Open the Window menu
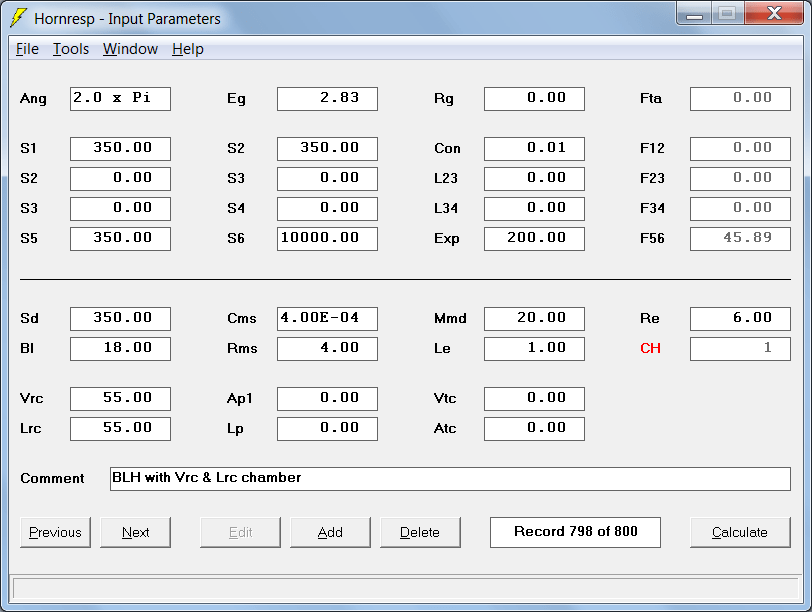812x612 pixels. (130, 49)
